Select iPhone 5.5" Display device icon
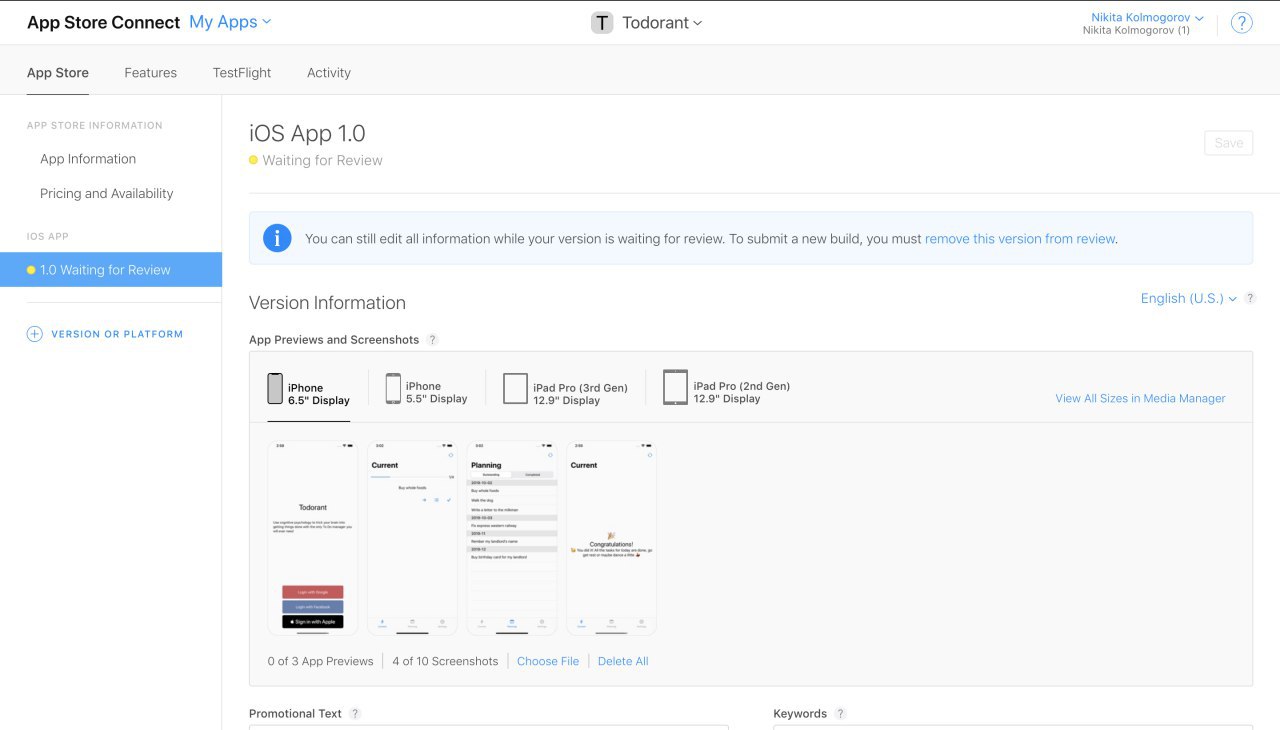 393,388
